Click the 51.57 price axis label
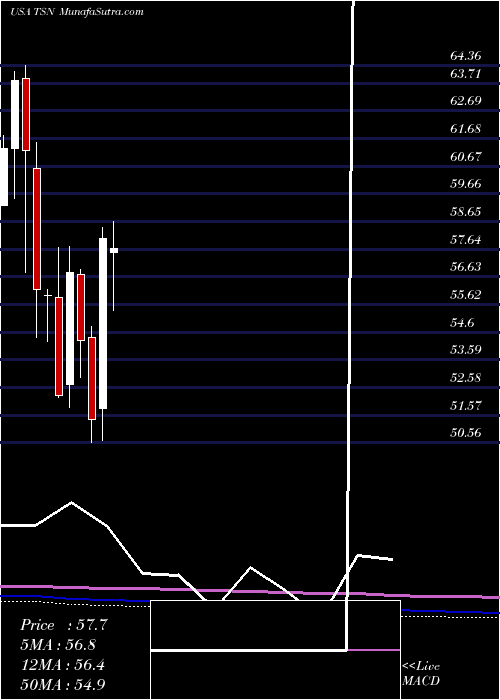500x700 pixels. [x=466, y=406]
